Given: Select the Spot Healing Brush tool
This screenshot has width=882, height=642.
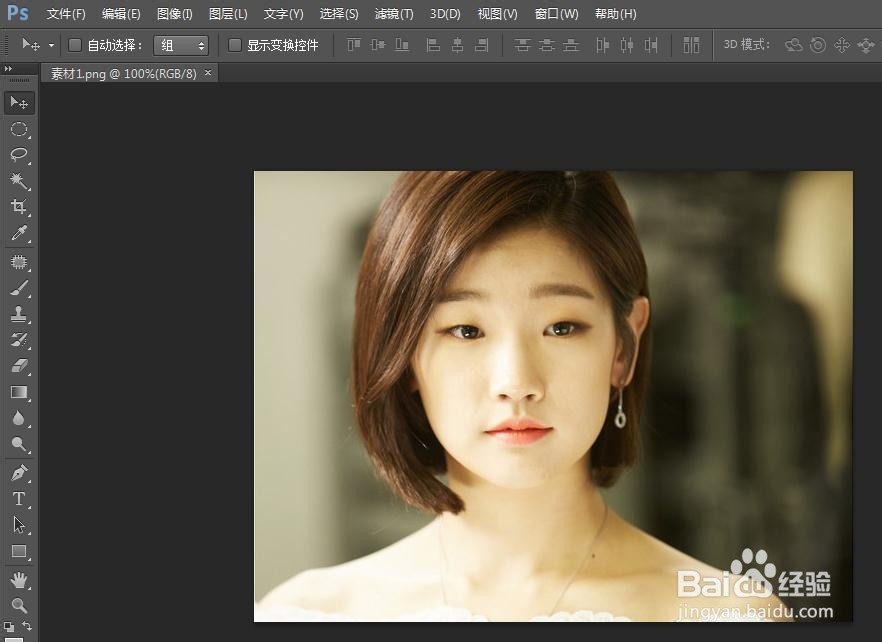Looking at the screenshot, I should [x=19, y=262].
